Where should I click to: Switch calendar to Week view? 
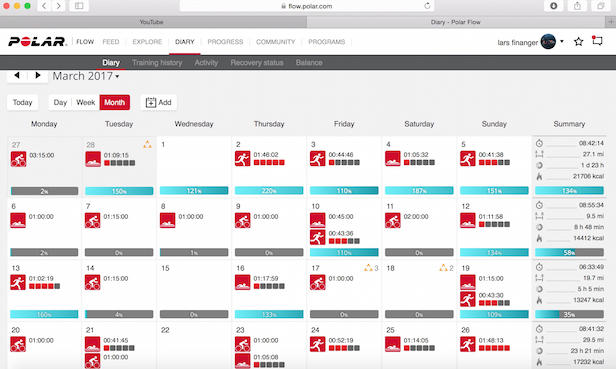86,103
